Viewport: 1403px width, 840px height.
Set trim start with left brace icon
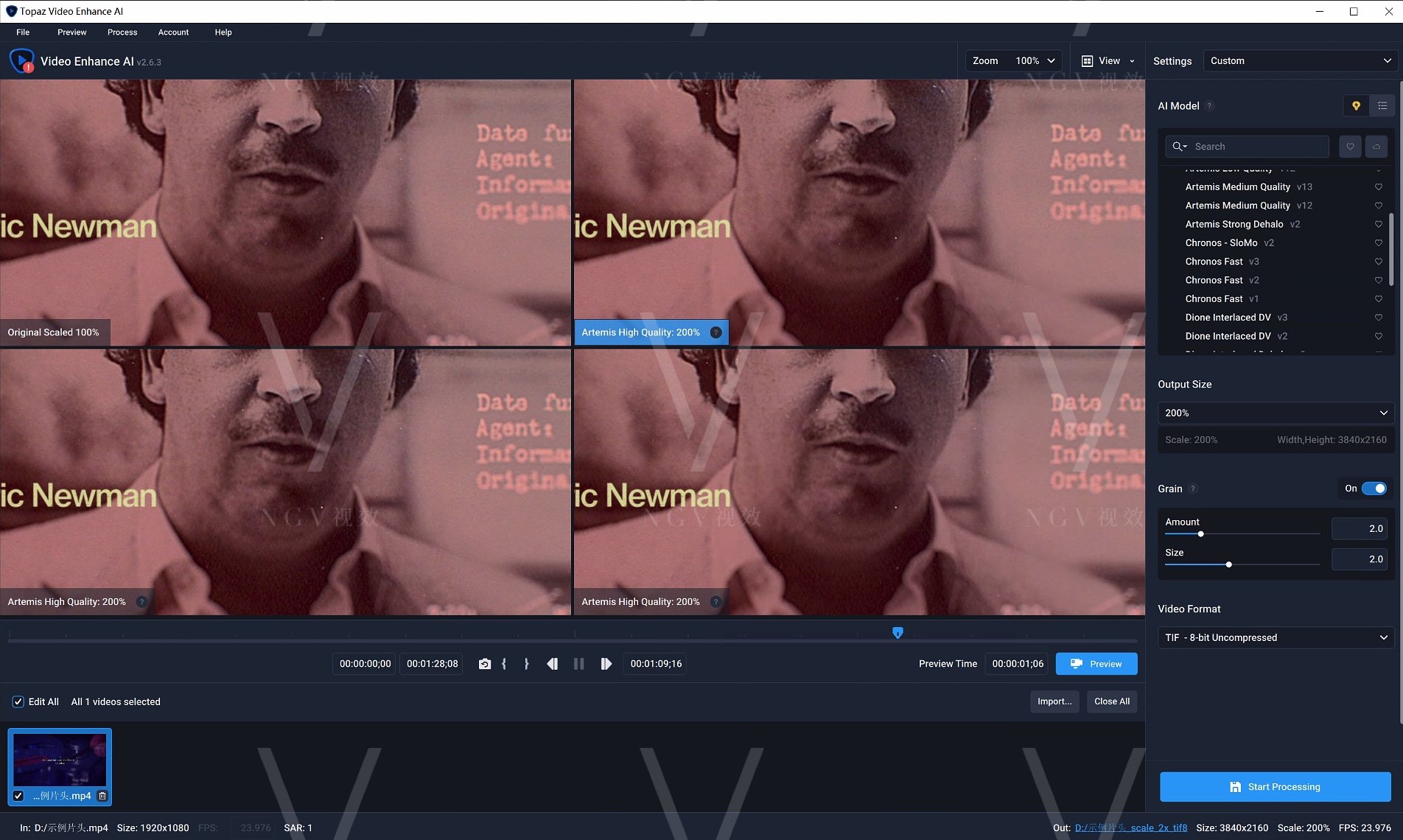tap(504, 664)
